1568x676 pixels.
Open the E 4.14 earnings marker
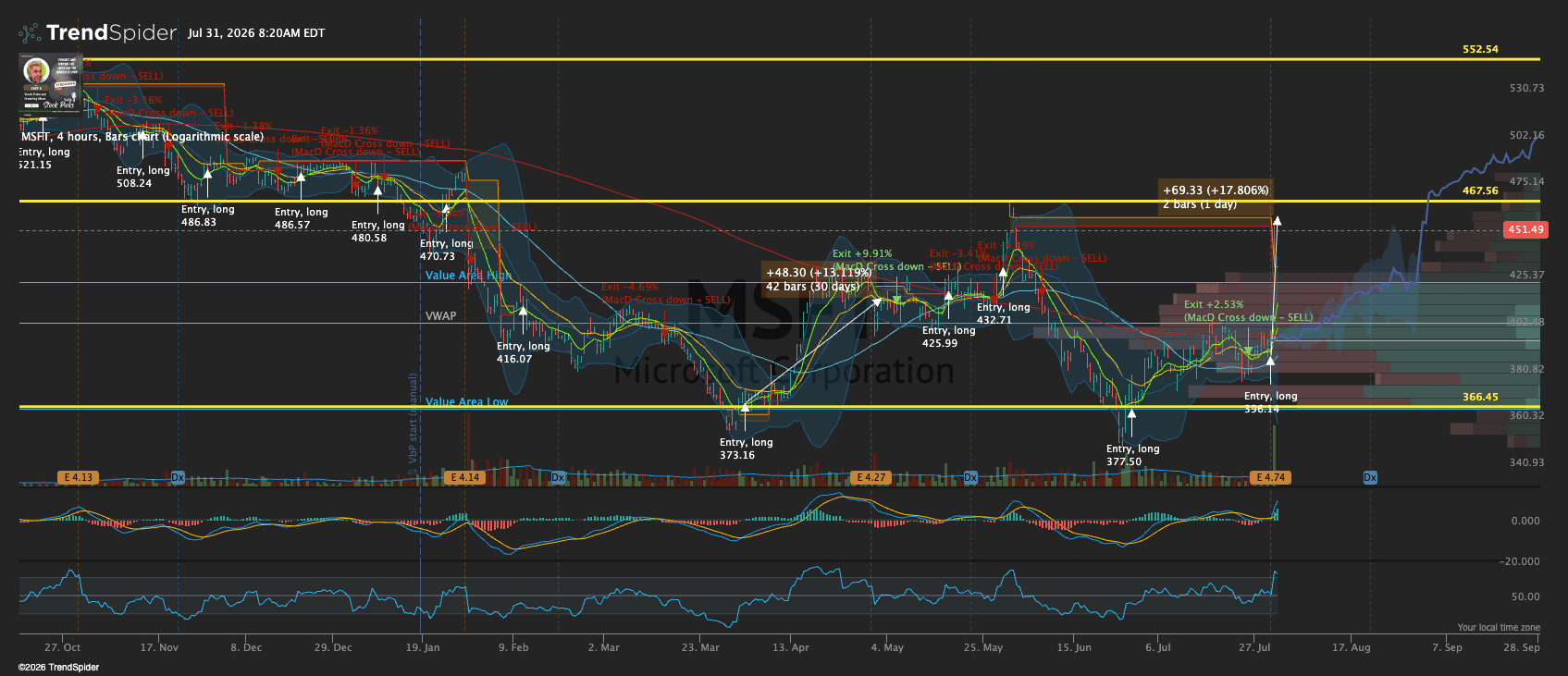[x=464, y=478]
